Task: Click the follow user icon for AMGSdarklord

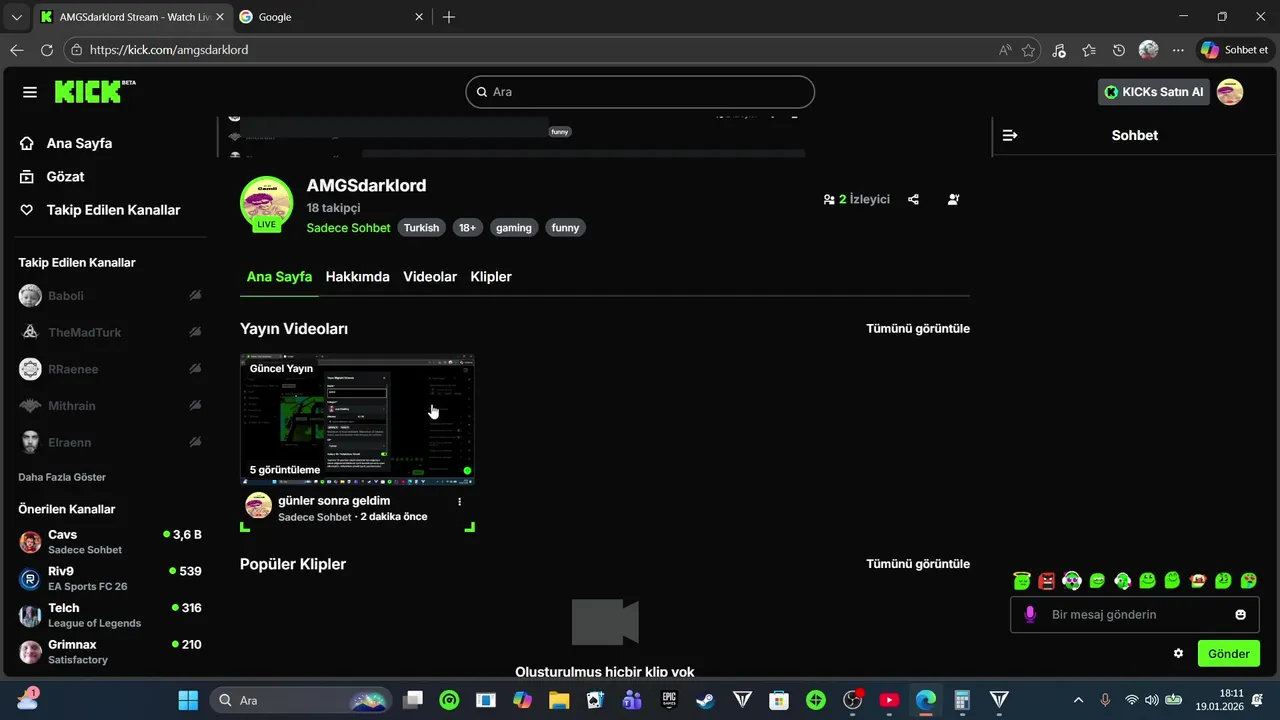Action: (x=953, y=199)
